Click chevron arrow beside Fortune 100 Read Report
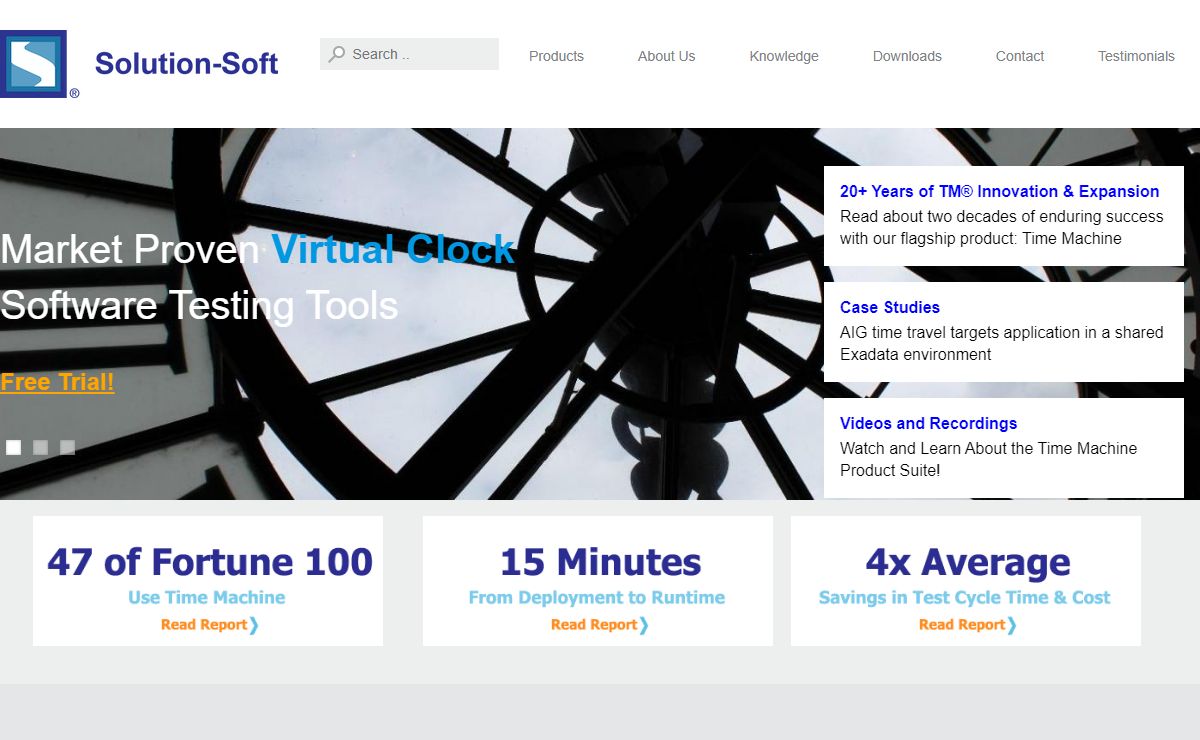 pyautogui.click(x=254, y=625)
